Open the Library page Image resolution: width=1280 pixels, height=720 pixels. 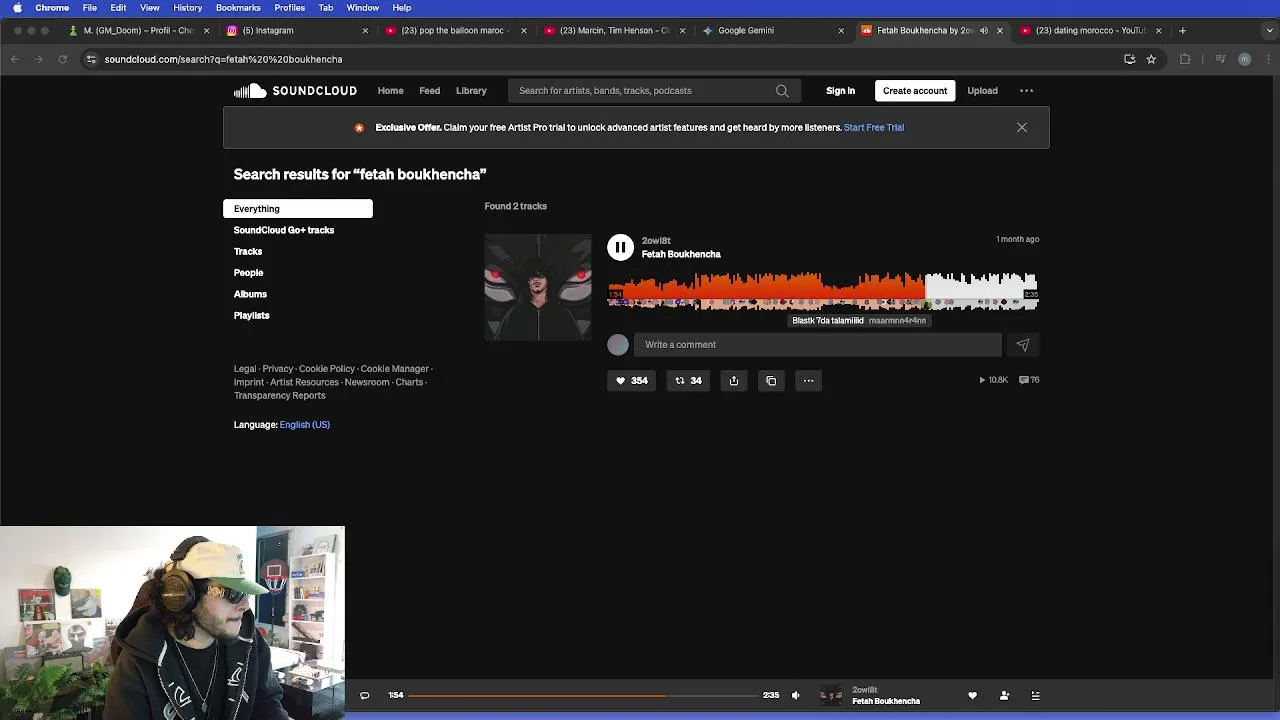pyautogui.click(x=471, y=91)
